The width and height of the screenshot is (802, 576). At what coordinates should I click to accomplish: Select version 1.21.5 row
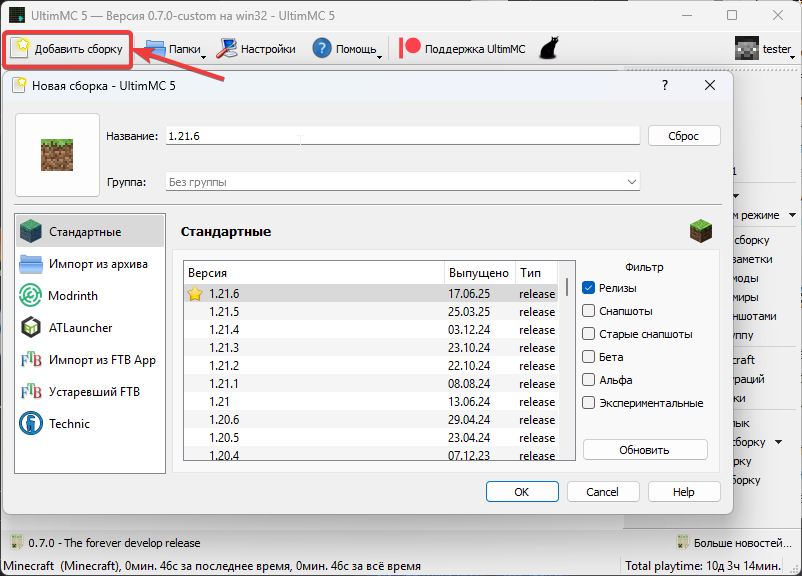click(x=370, y=312)
